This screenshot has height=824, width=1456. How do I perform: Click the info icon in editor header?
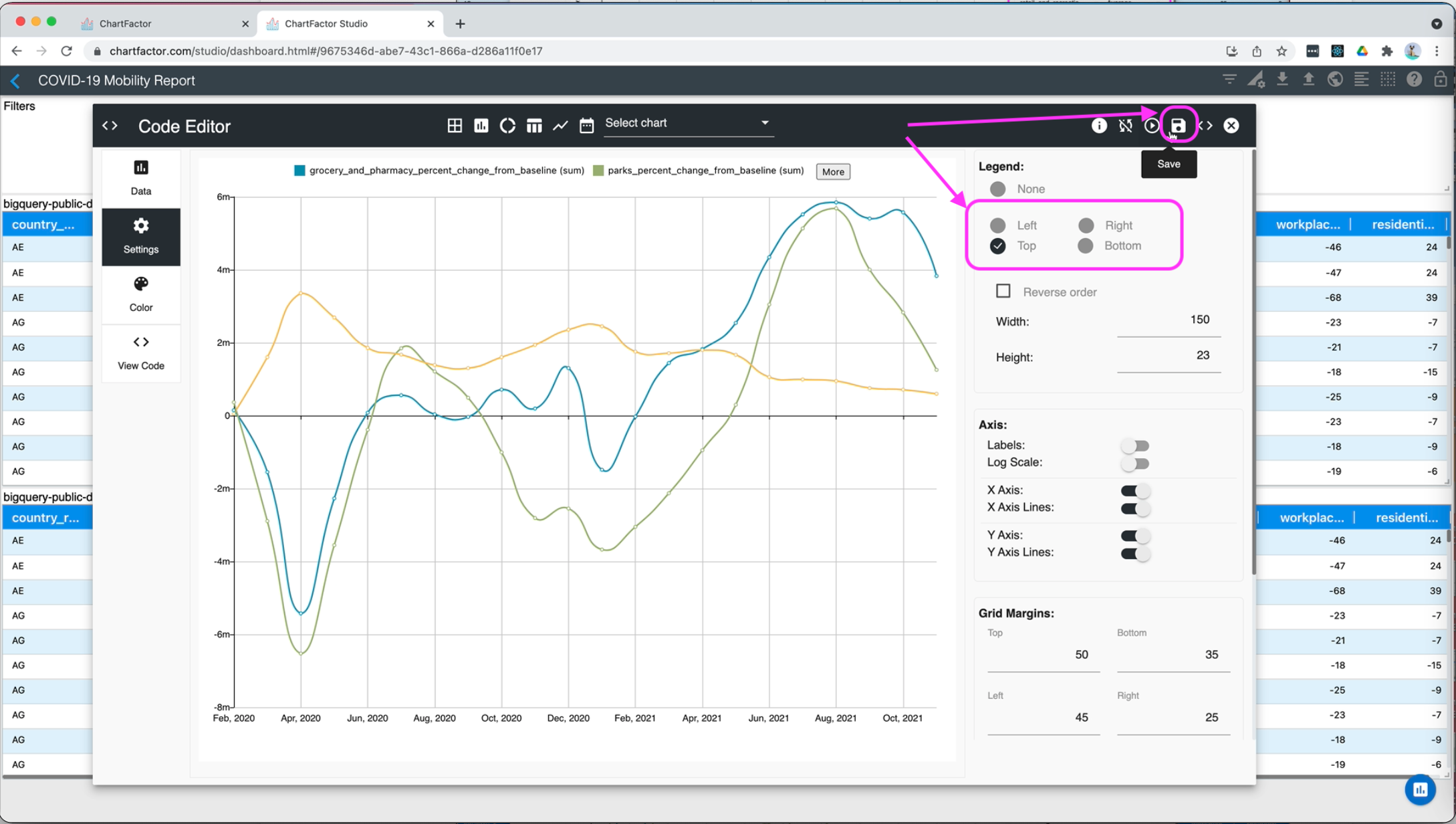point(1099,126)
